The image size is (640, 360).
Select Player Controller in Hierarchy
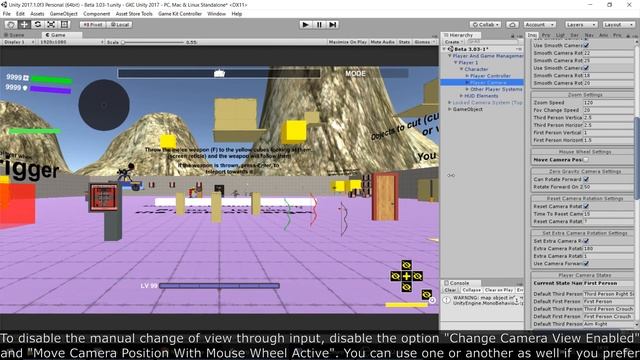[490, 76]
